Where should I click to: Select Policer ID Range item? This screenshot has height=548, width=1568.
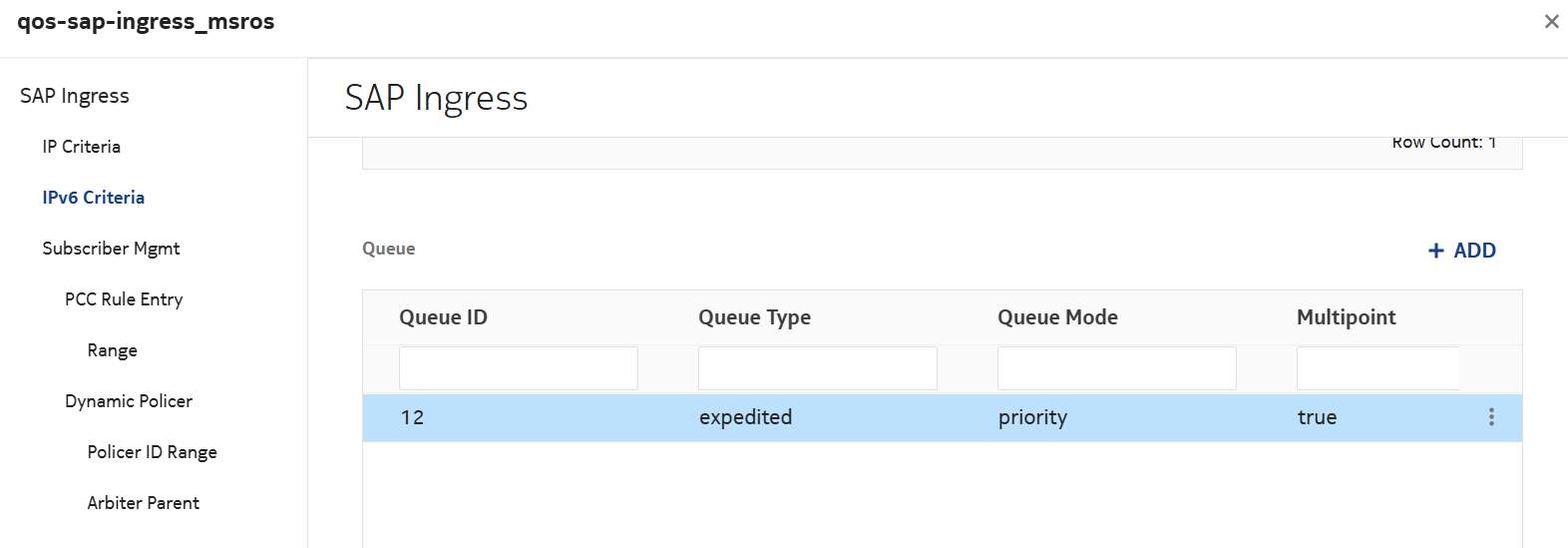pyautogui.click(x=152, y=452)
